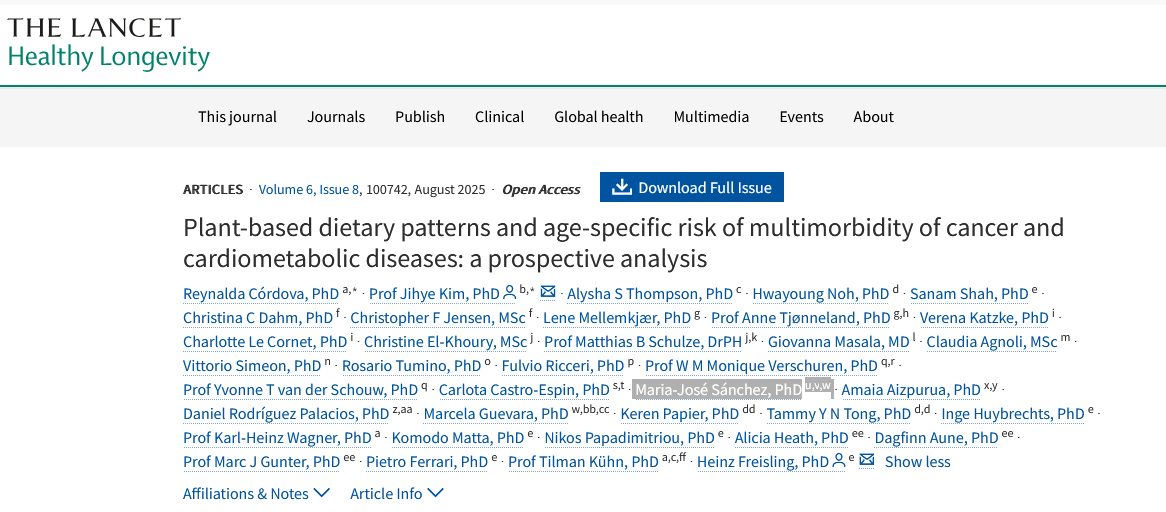The image size is (1166, 512).
Task: Expand the Article Info section
Action: [396, 493]
